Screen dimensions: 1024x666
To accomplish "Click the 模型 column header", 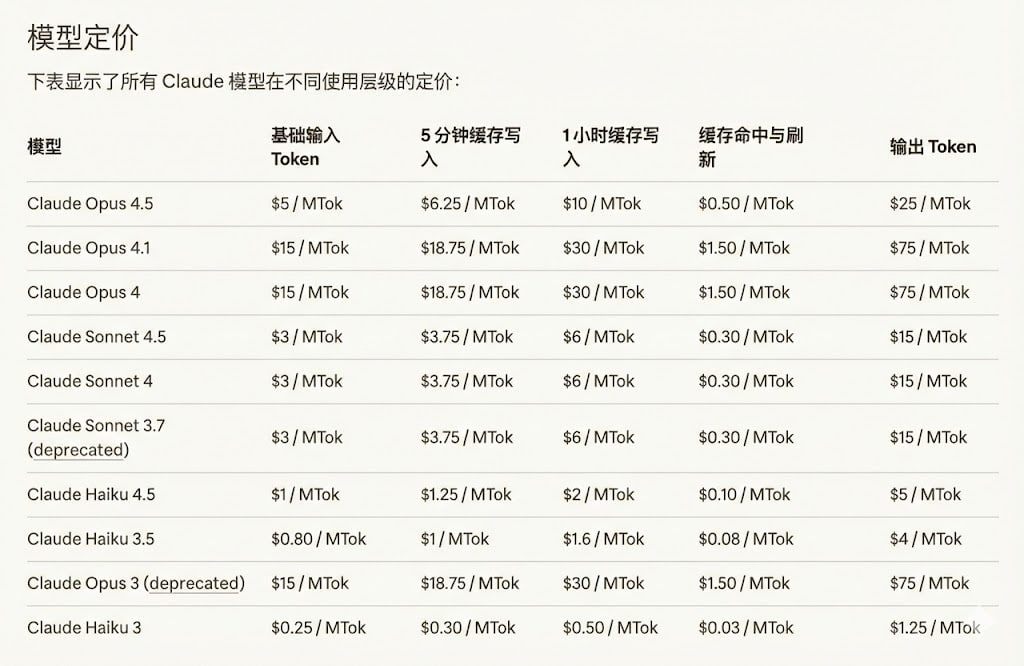I will pyautogui.click(x=44, y=146).
